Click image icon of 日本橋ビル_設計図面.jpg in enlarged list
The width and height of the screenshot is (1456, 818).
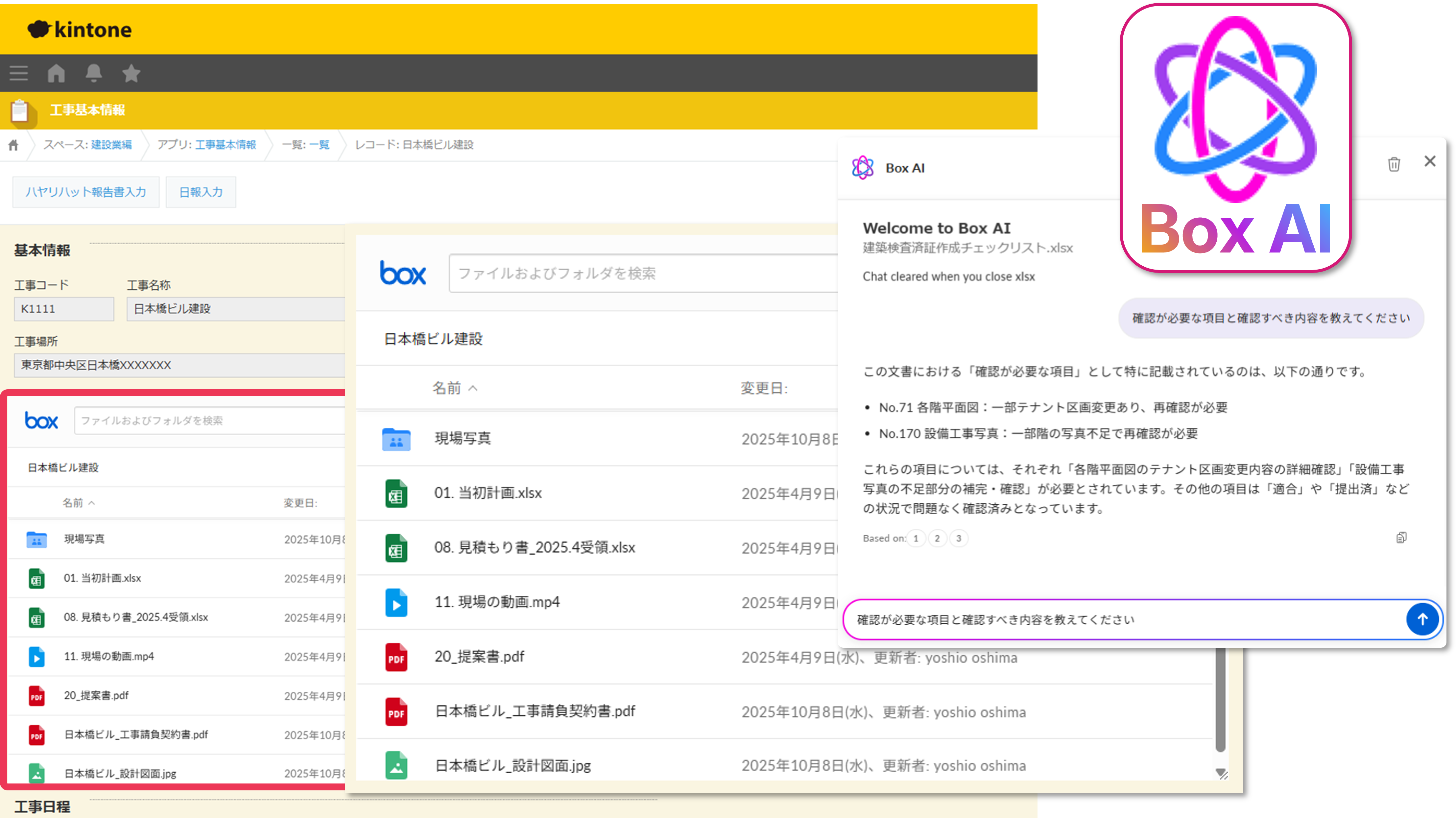[396, 765]
